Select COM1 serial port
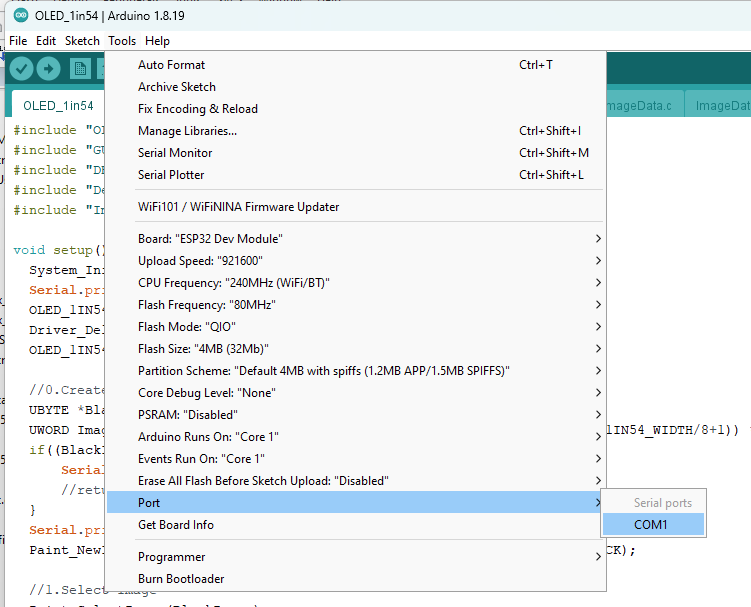This screenshot has height=607, width=751. coord(653,525)
